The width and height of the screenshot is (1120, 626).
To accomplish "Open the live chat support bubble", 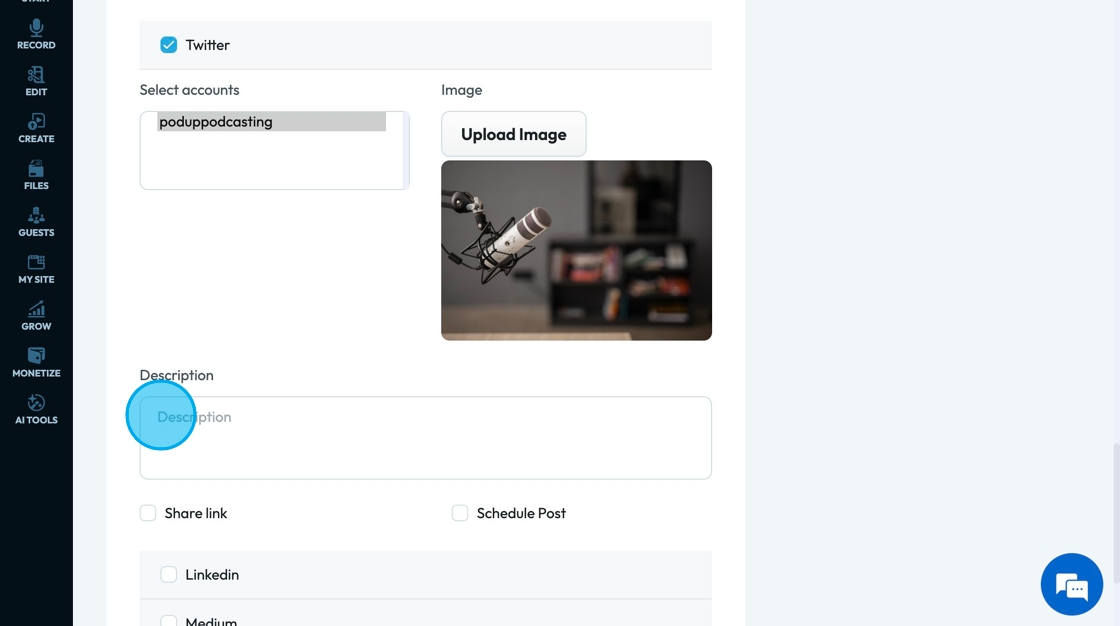I will coord(1071,584).
